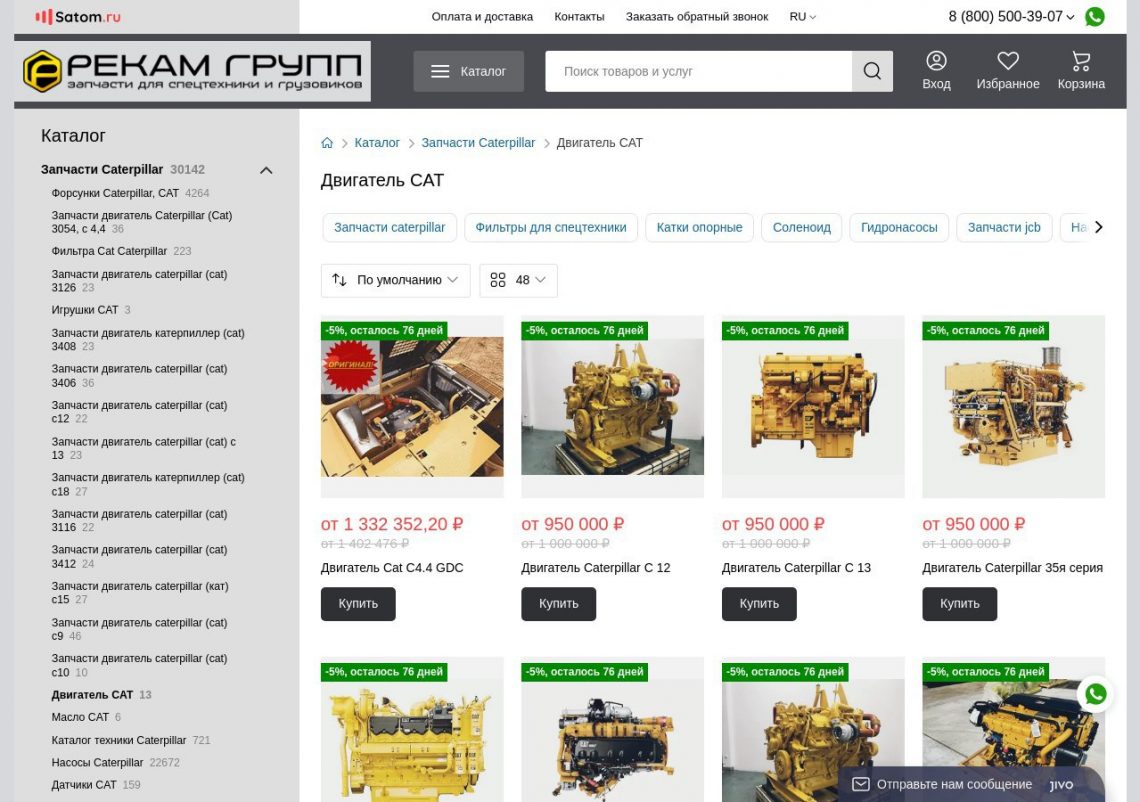Click the Рекам Групп company logo
The width and height of the screenshot is (1140, 802).
[x=192, y=71]
